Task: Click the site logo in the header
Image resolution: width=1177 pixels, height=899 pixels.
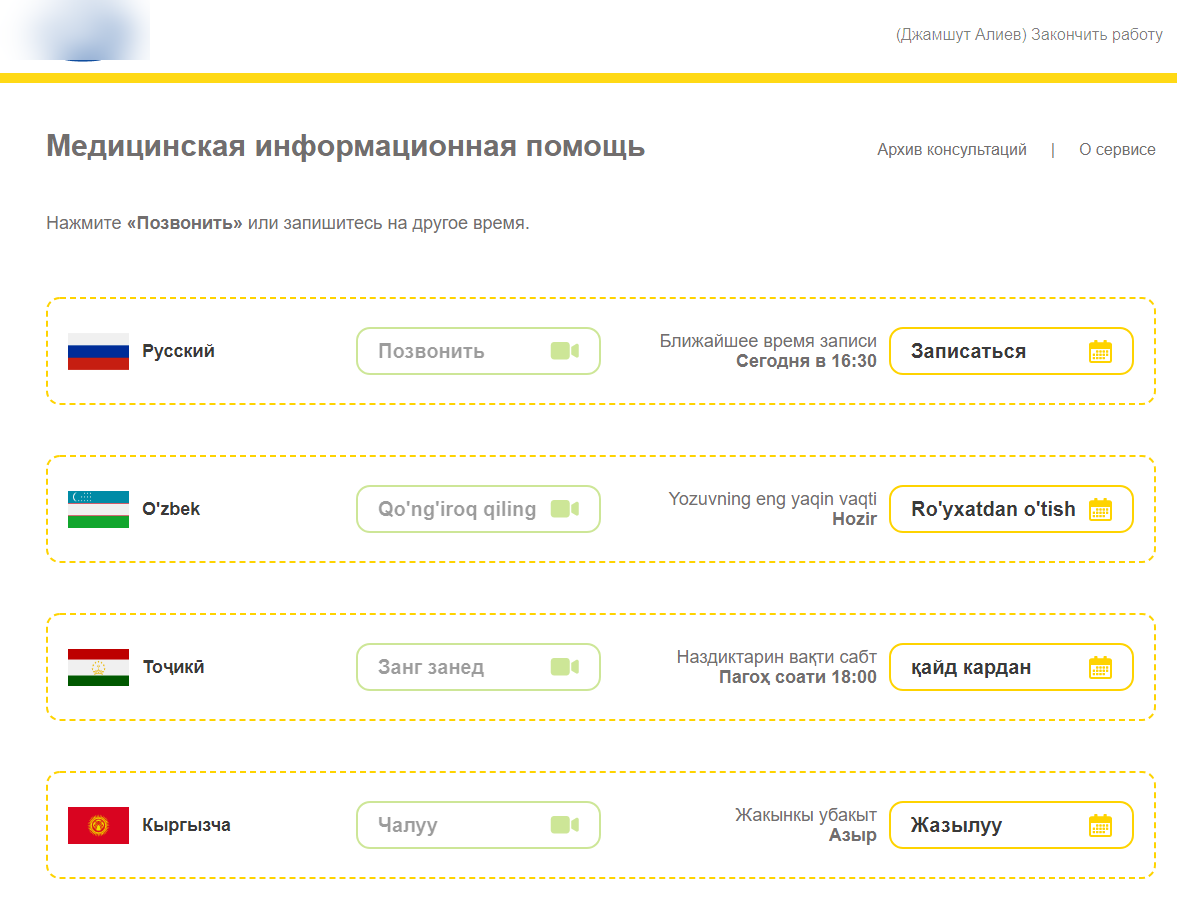Action: tap(75, 31)
